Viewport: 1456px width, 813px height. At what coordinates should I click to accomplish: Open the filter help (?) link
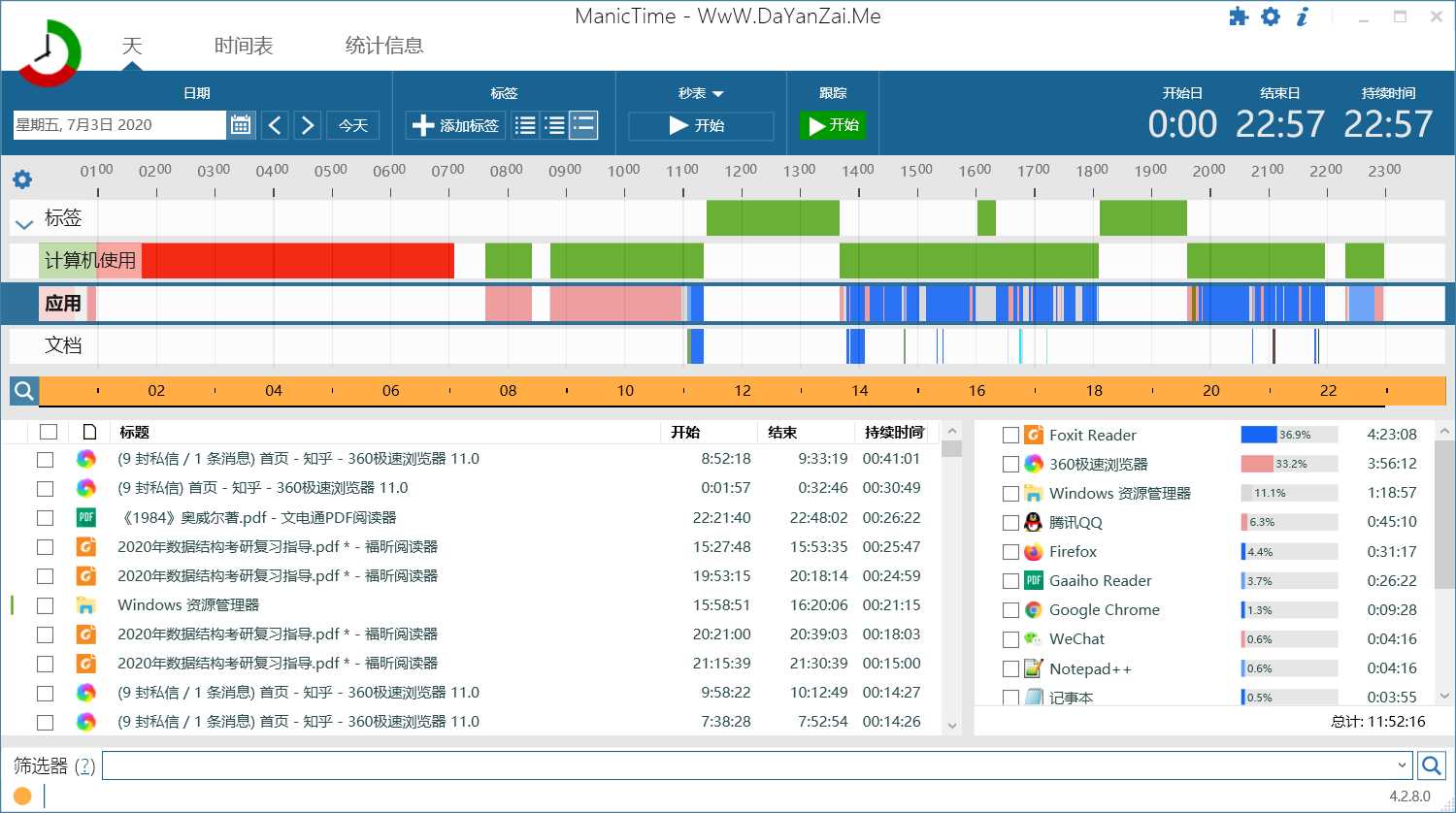pyautogui.click(x=85, y=765)
